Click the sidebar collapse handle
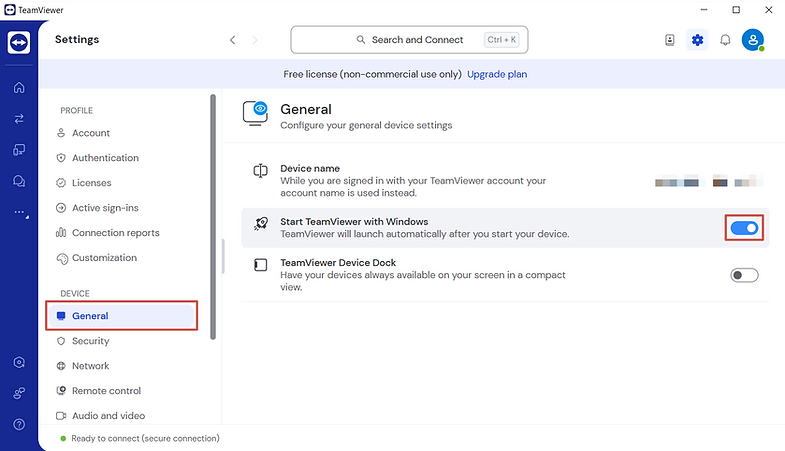 (223, 256)
